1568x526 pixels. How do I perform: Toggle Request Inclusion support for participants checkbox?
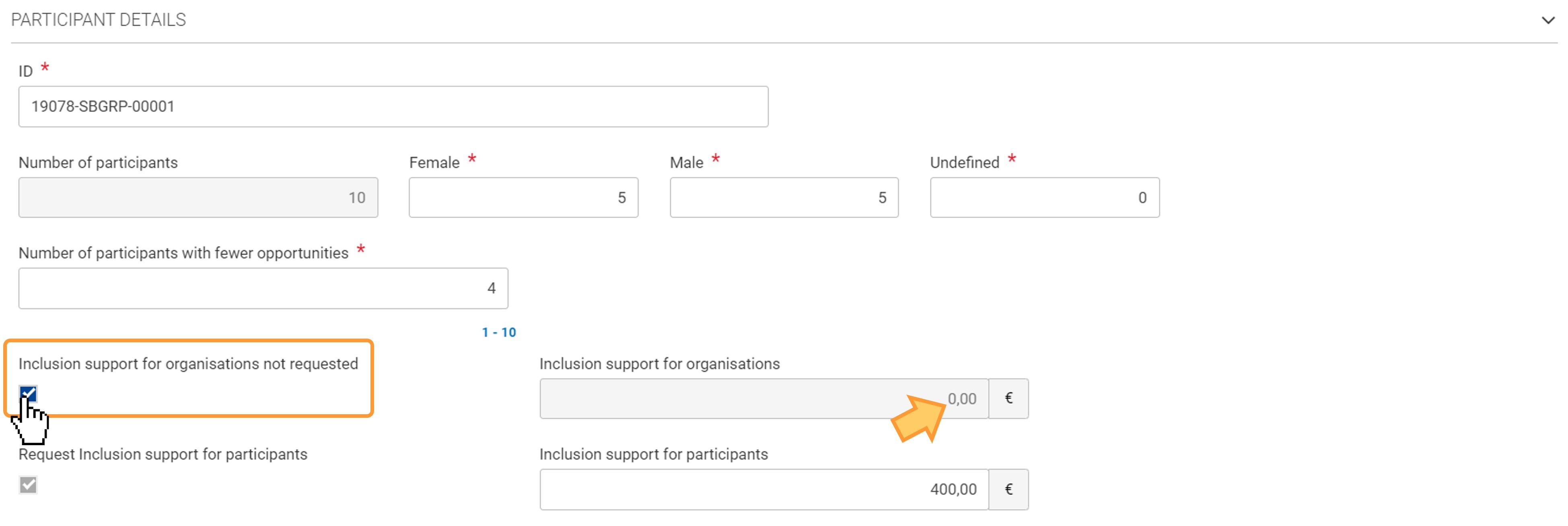[x=28, y=485]
